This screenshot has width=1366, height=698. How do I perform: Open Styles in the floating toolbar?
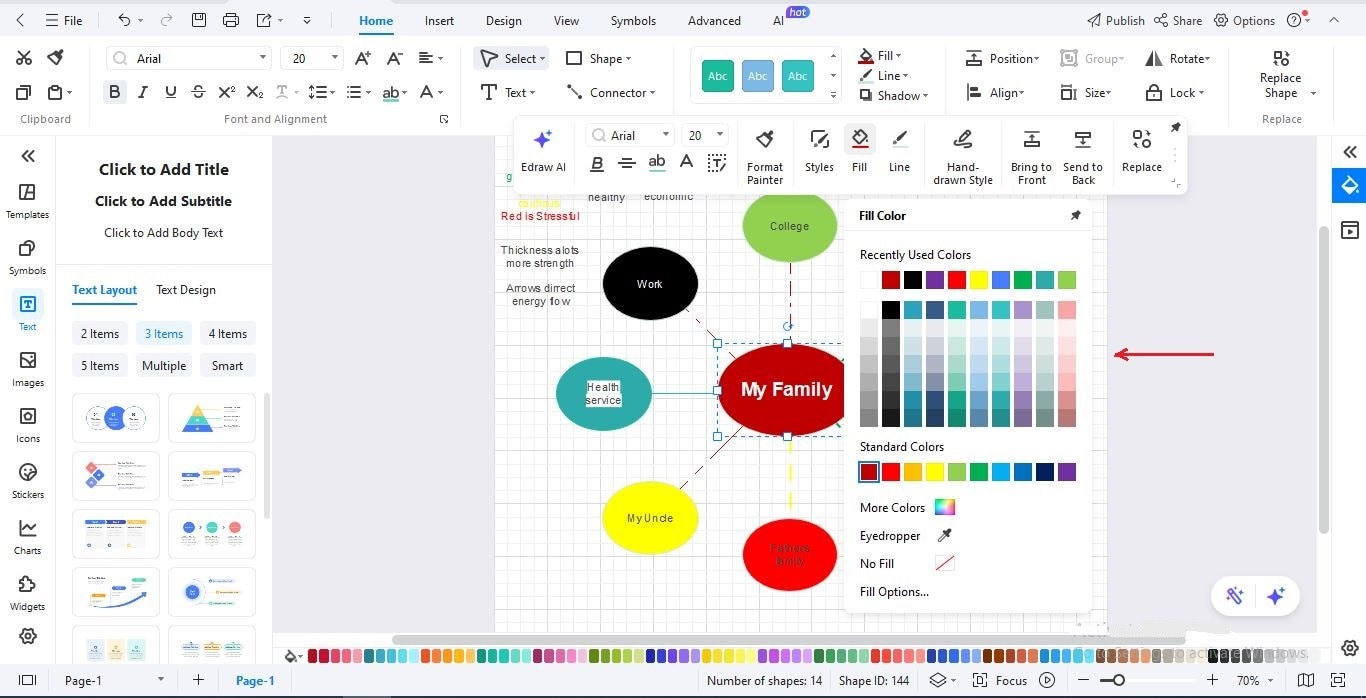coord(819,151)
